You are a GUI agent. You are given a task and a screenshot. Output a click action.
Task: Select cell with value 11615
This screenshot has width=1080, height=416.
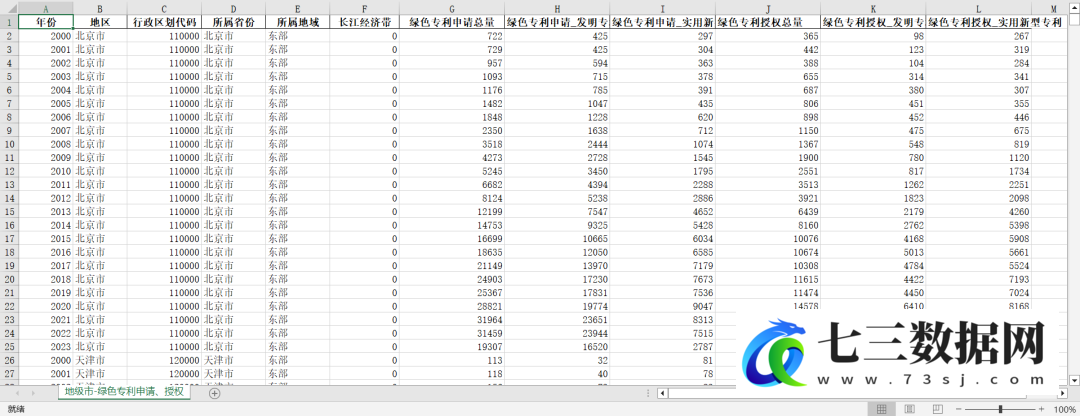[768, 279]
